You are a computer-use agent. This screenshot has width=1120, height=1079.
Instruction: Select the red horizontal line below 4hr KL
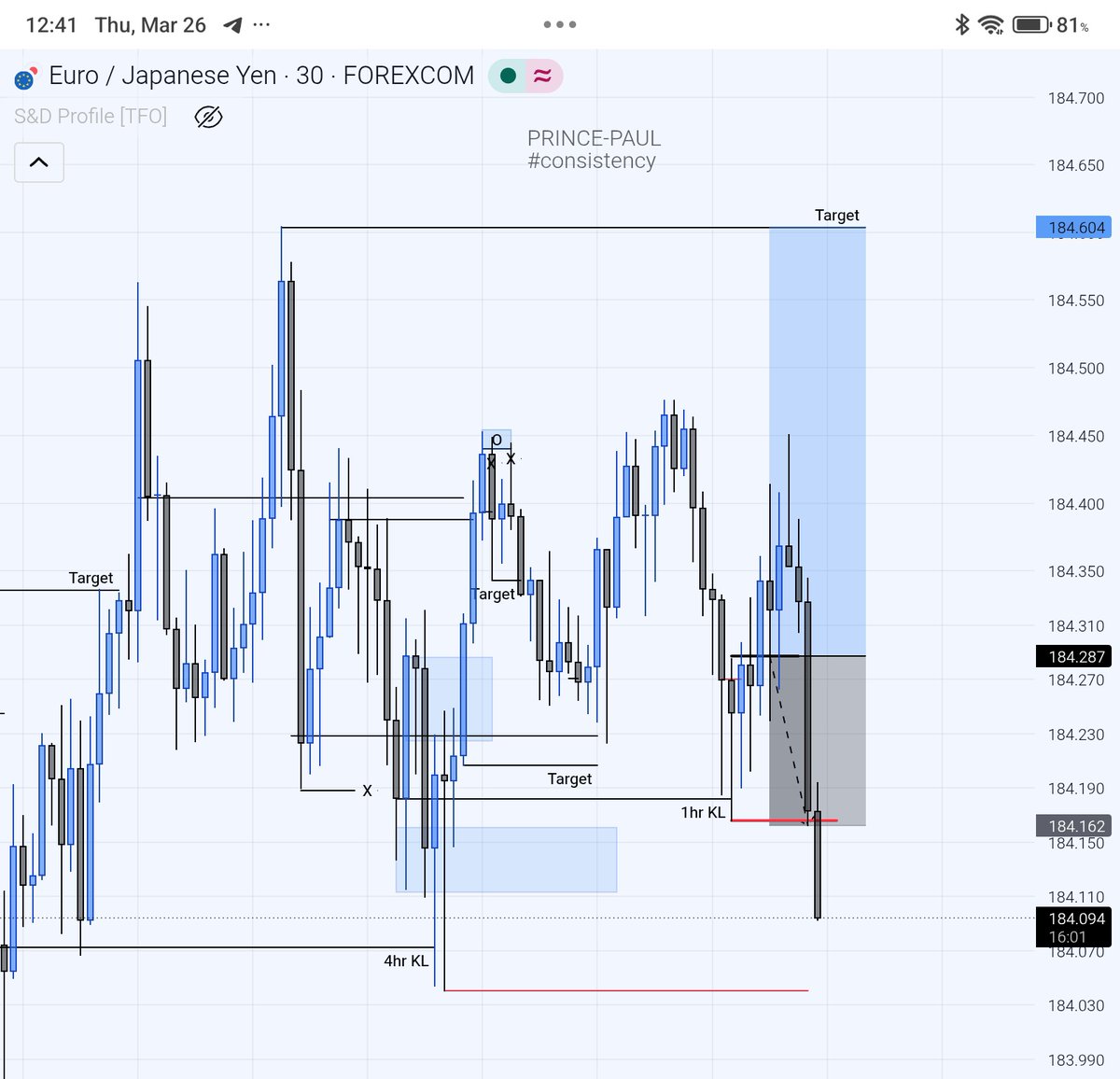click(x=625, y=989)
